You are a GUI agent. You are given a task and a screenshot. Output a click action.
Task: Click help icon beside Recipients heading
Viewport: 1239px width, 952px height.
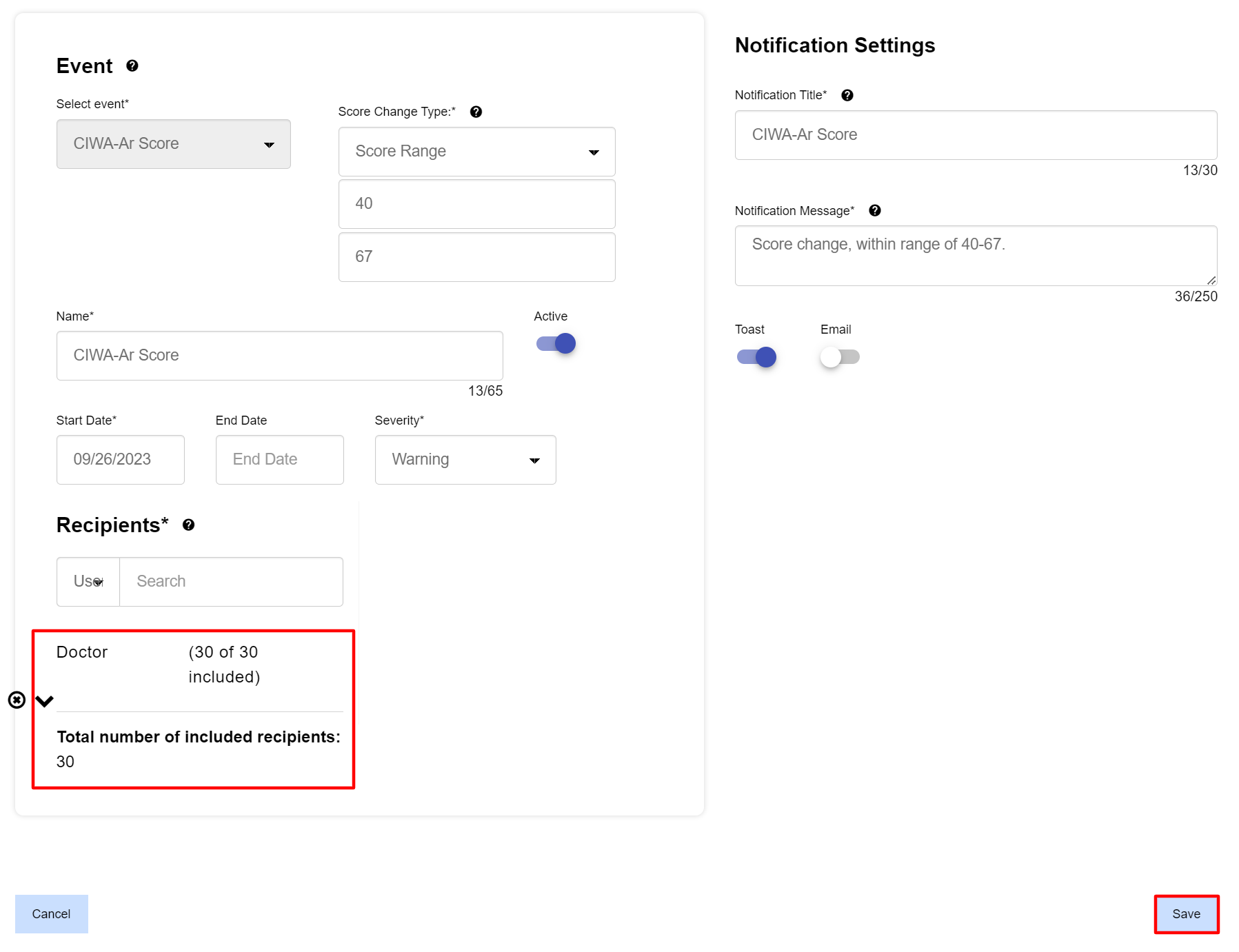coord(188,525)
